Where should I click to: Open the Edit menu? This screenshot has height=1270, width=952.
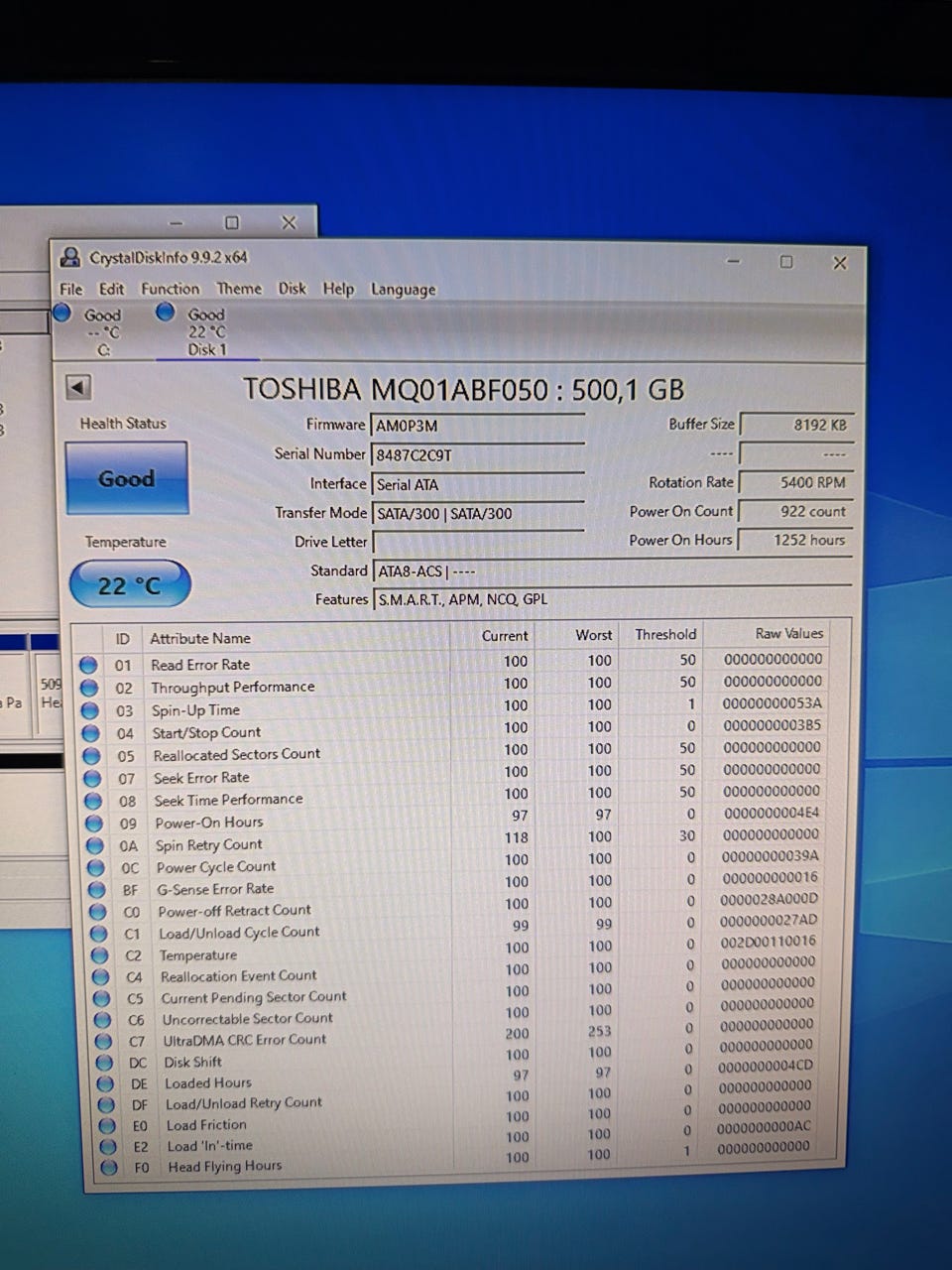click(112, 289)
